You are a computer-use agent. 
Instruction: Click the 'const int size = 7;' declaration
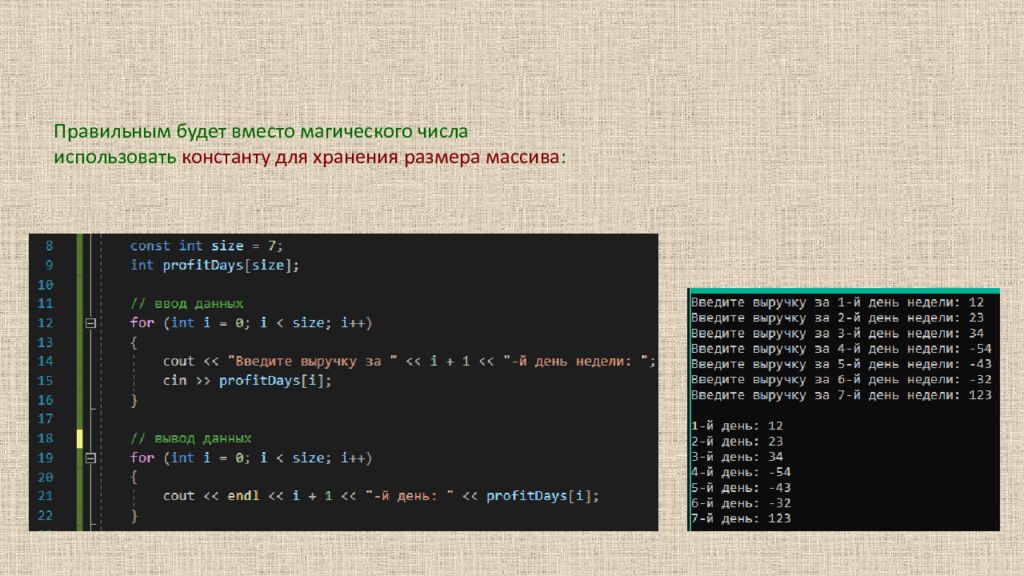click(x=213, y=246)
